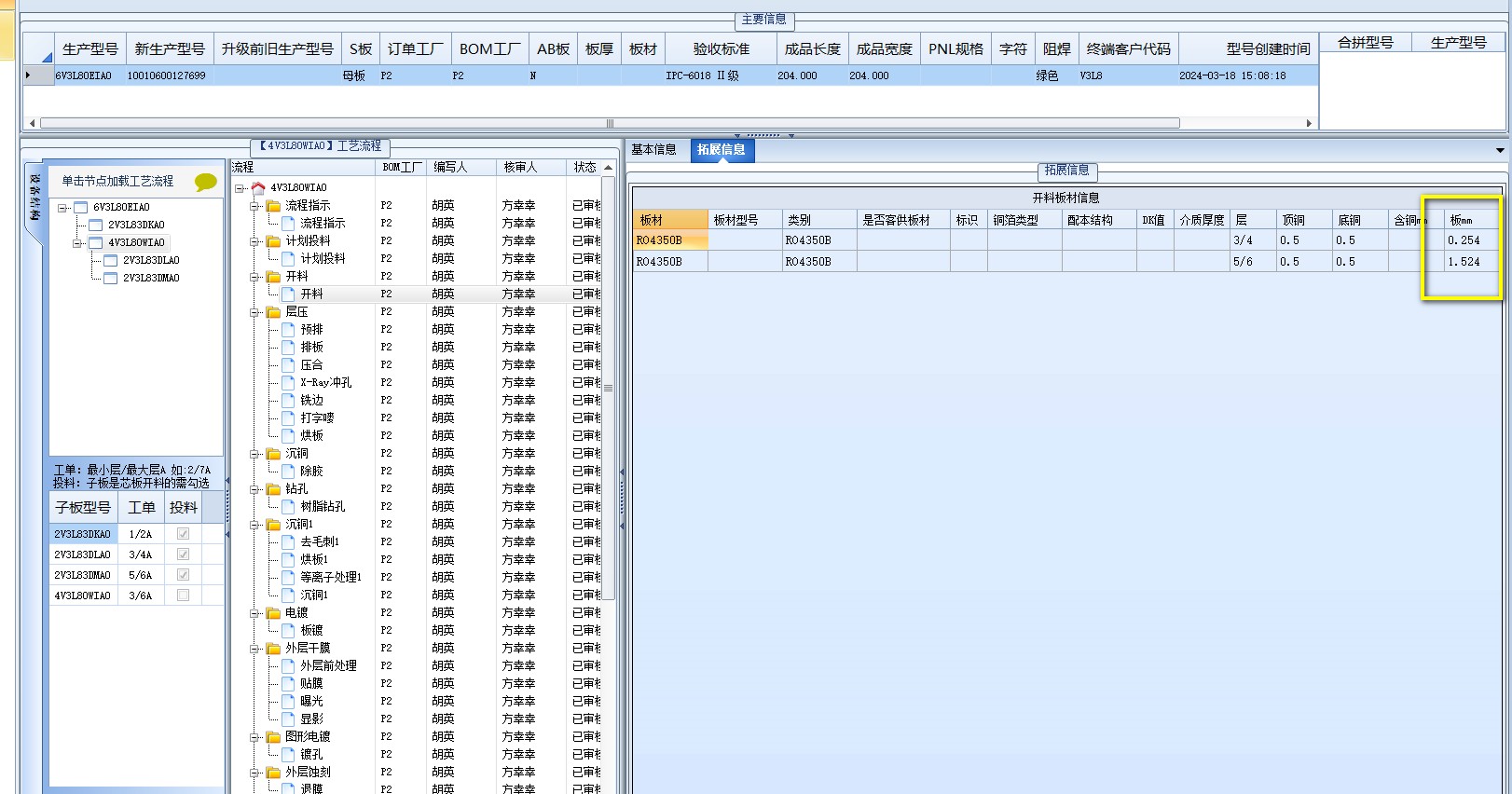Click the 10010600127699 cell
This screenshot has width=1512, height=794.
coord(170,75)
